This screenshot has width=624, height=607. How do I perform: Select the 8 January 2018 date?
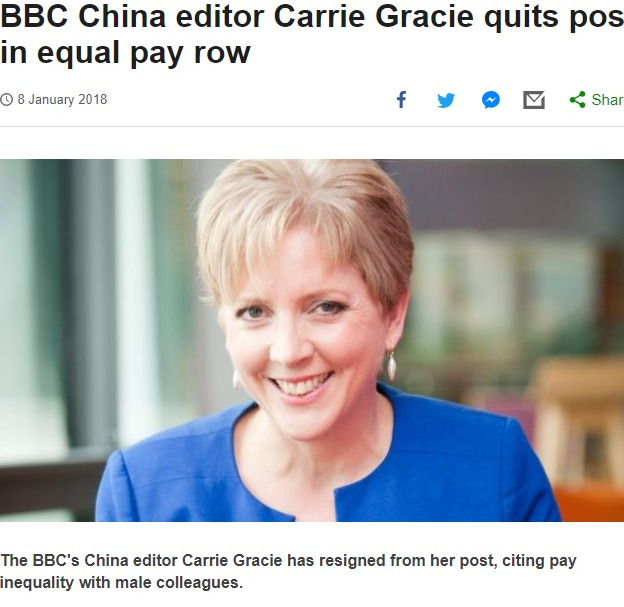point(62,100)
